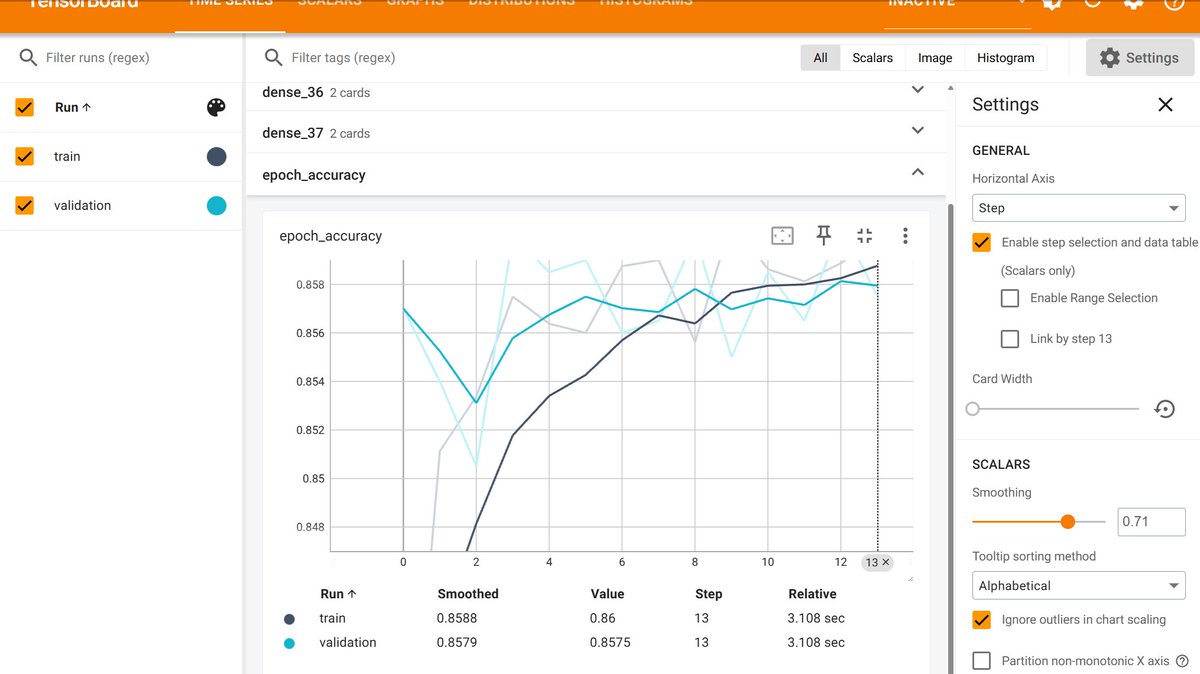Image resolution: width=1200 pixels, height=674 pixels.
Task: Open the epoch_accuracy card's more options menu
Action: (905, 236)
